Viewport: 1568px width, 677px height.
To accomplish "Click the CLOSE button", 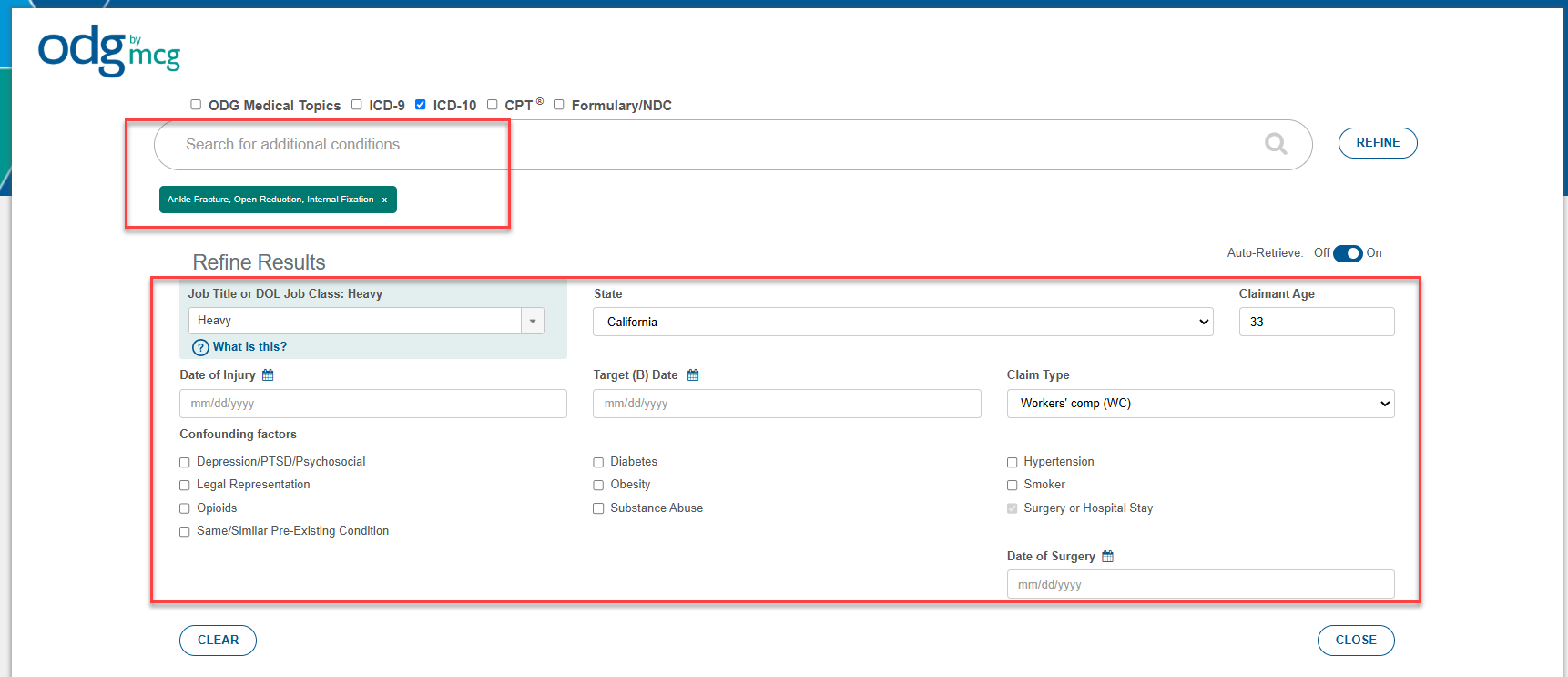I will tap(1355, 641).
